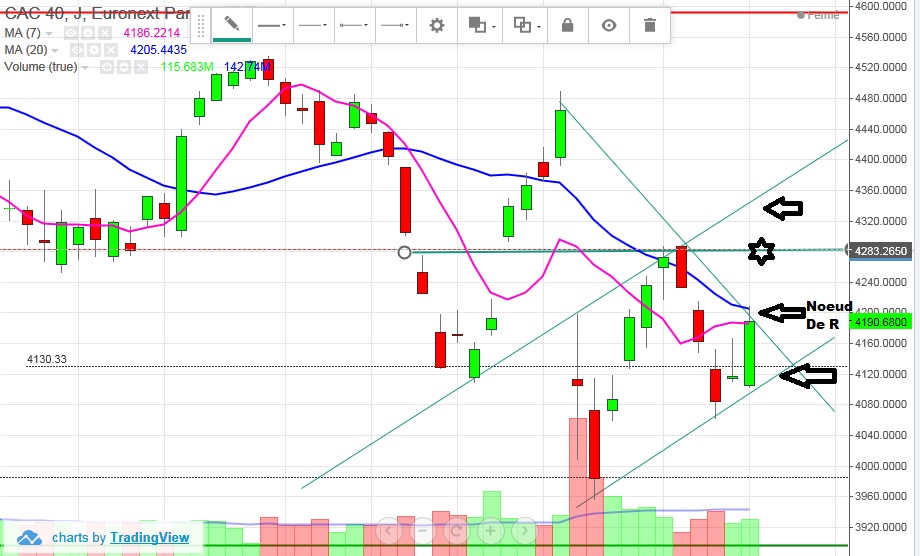The image size is (920, 556).
Task: Click the 4283.2650 price label
Action: [881, 251]
